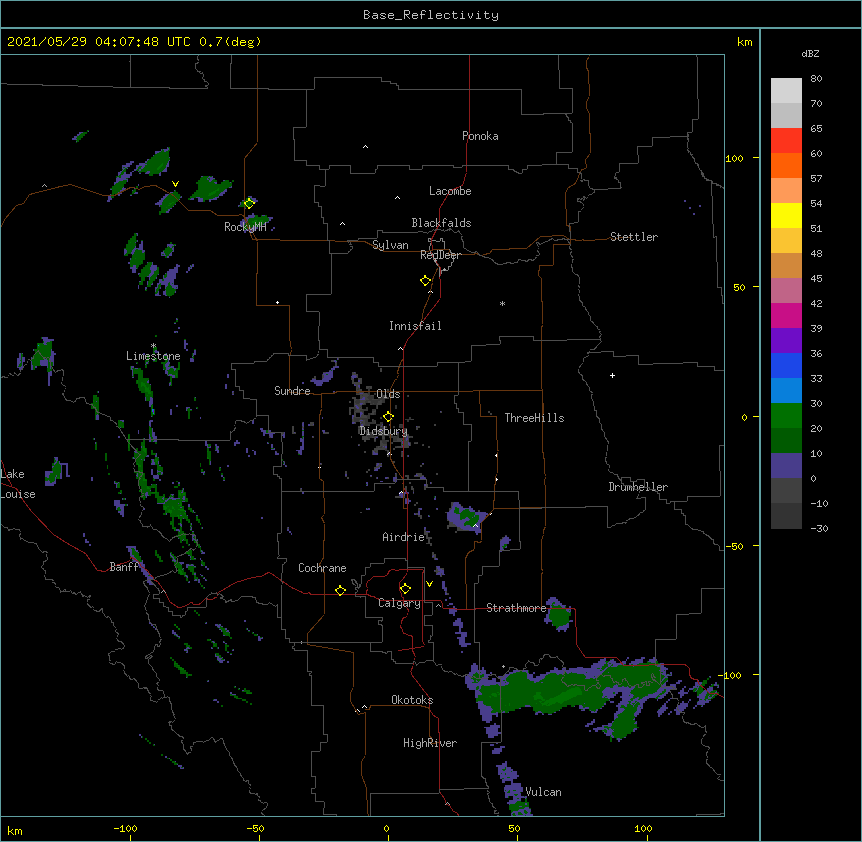Select the Okotoks label
The image size is (862, 842).
[x=412, y=700]
